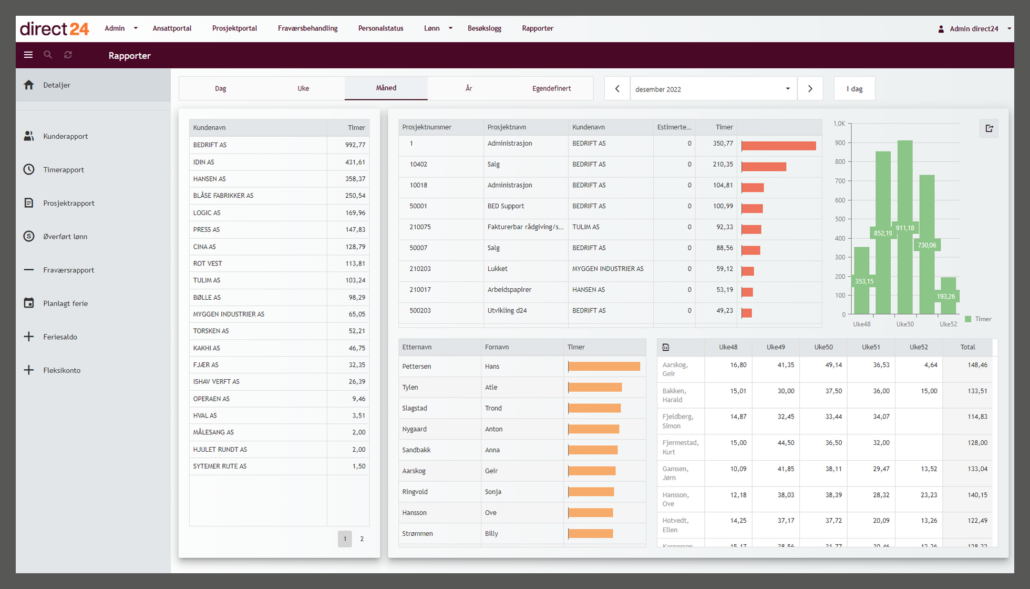Click the Feriesaldo plus icon
The width and height of the screenshot is (1030, 589).
(29, 337)
